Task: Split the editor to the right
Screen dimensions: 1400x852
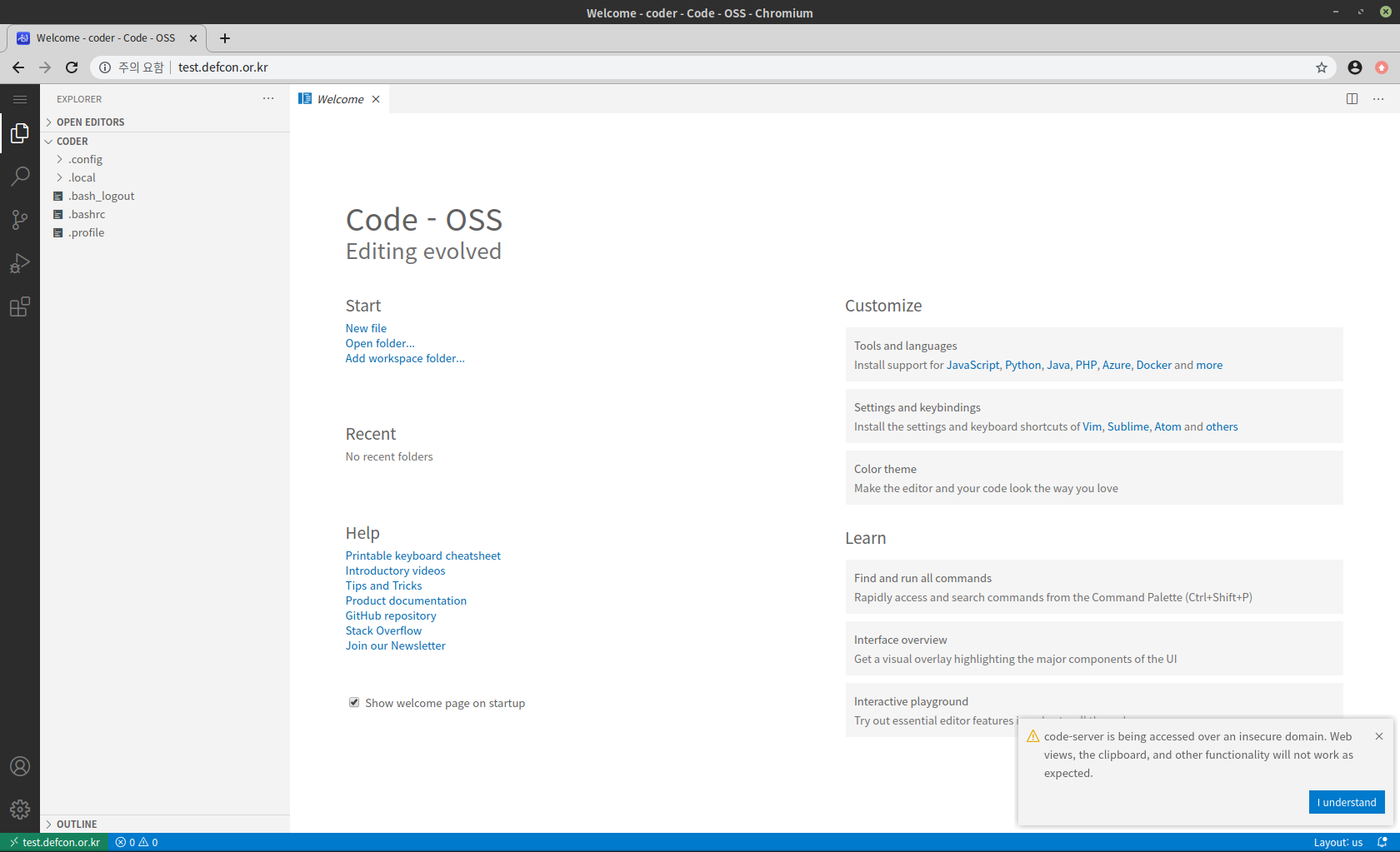Action: coord(1352,99)
